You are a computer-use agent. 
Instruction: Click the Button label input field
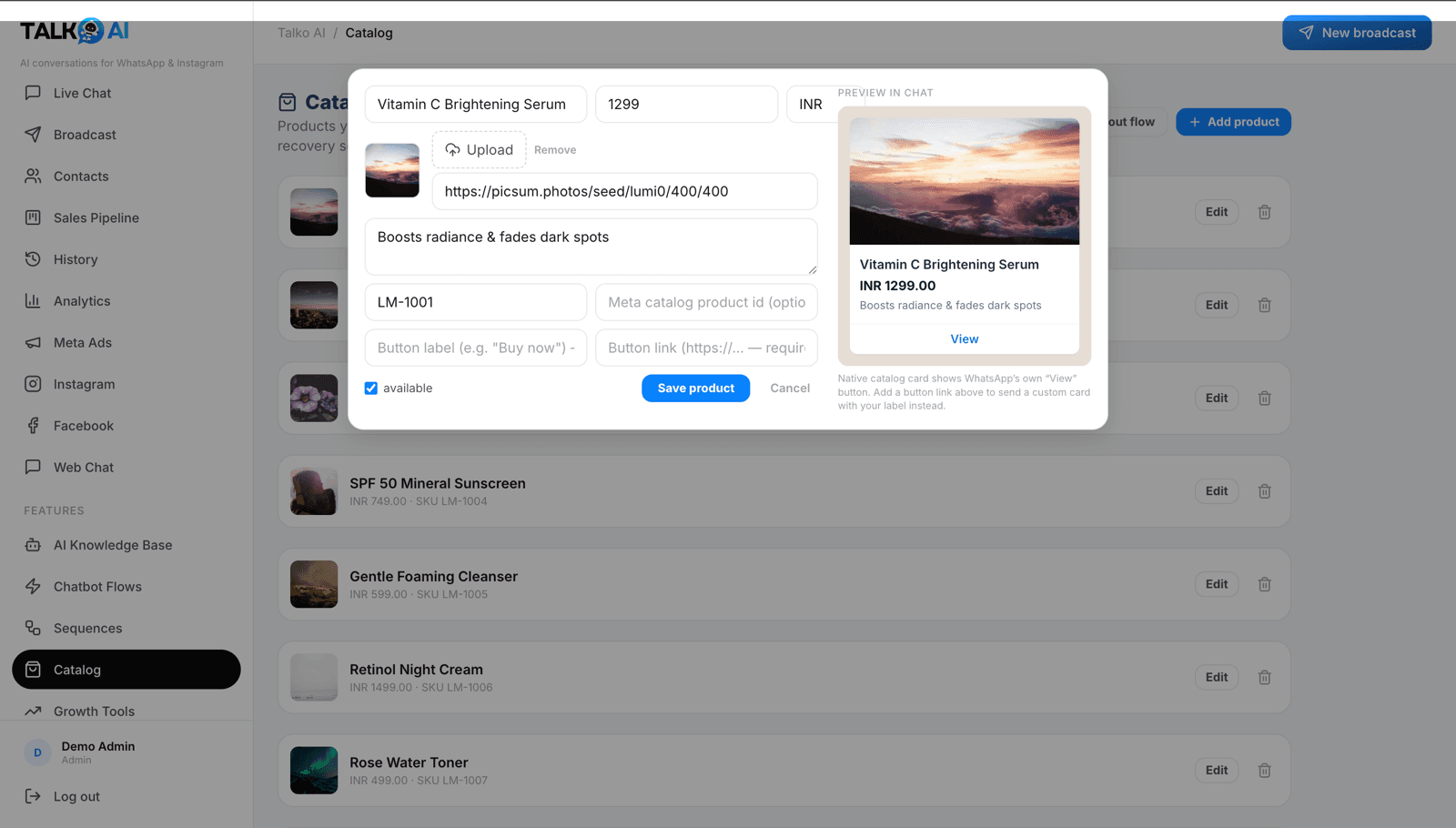[x=476, y=348]
